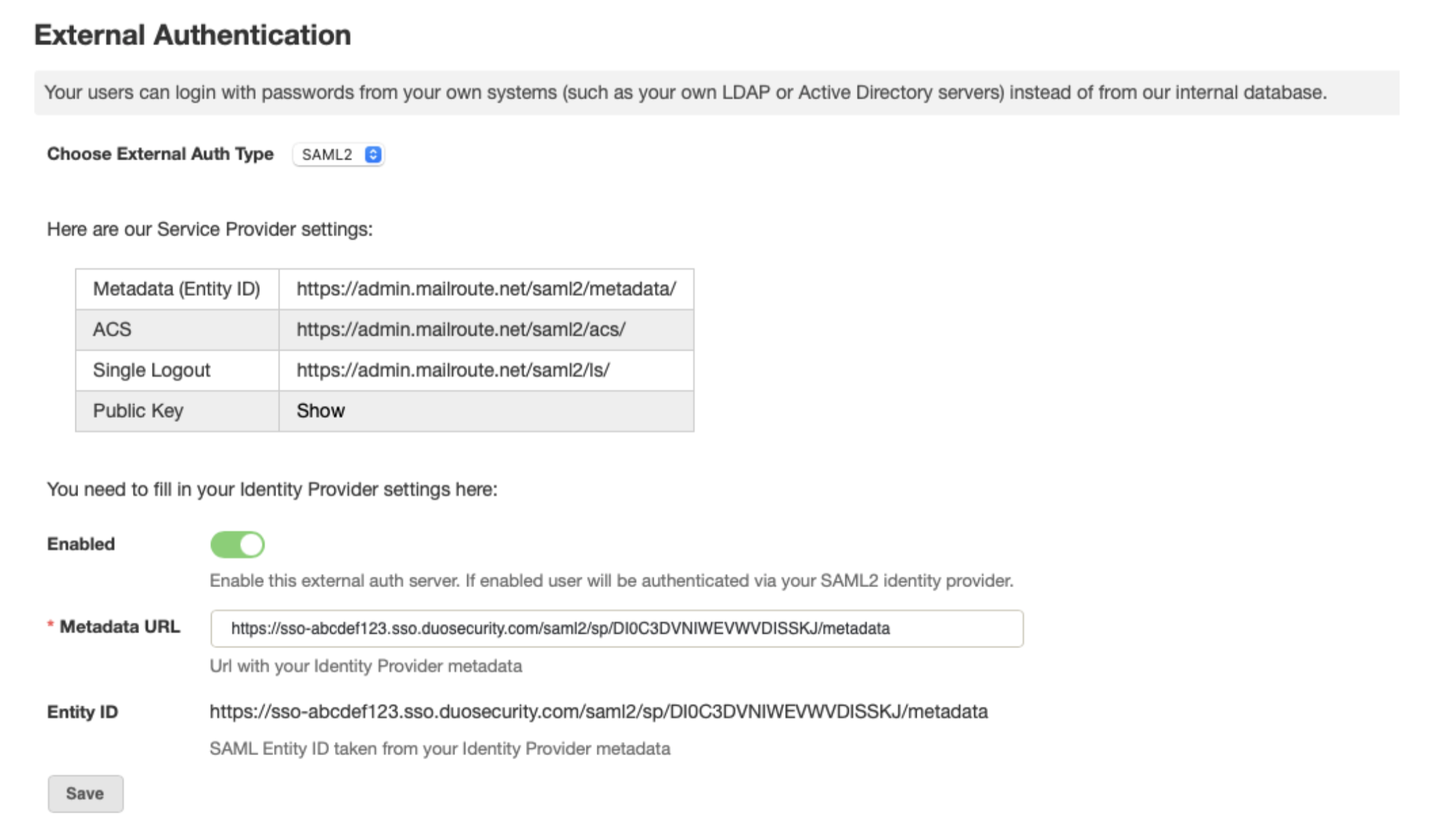
Task: Show the Public Key value
Action: (x=321, y=411)
